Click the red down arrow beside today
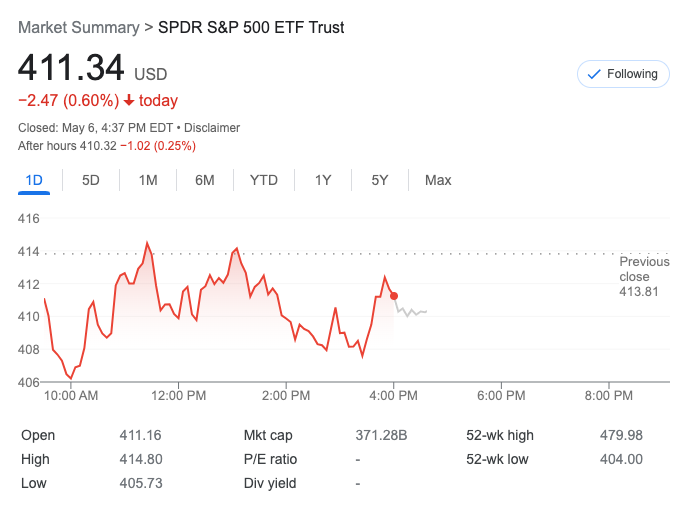684x505 pixels. click(129, 101)
